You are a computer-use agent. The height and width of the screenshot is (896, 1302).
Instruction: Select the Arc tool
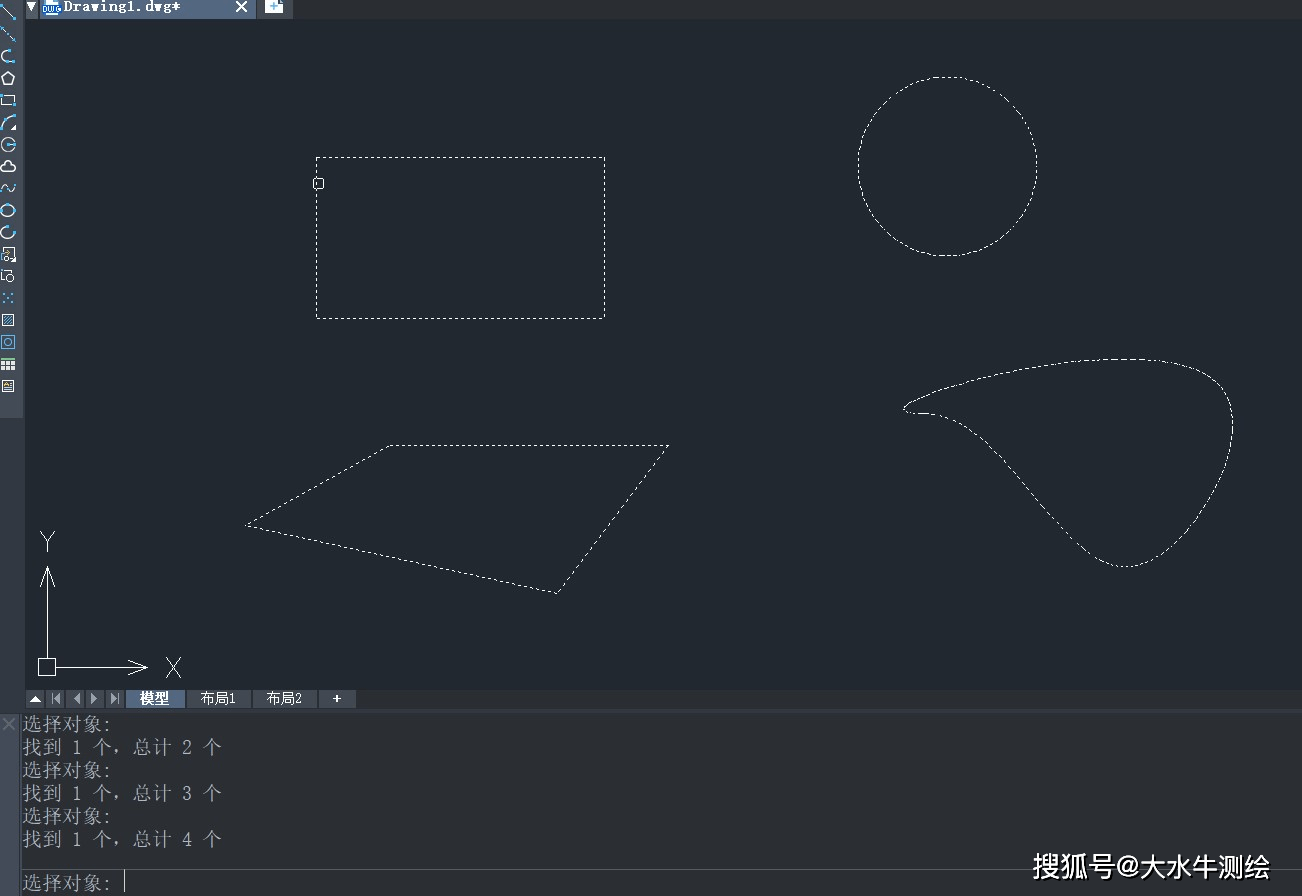pos(8,122)
